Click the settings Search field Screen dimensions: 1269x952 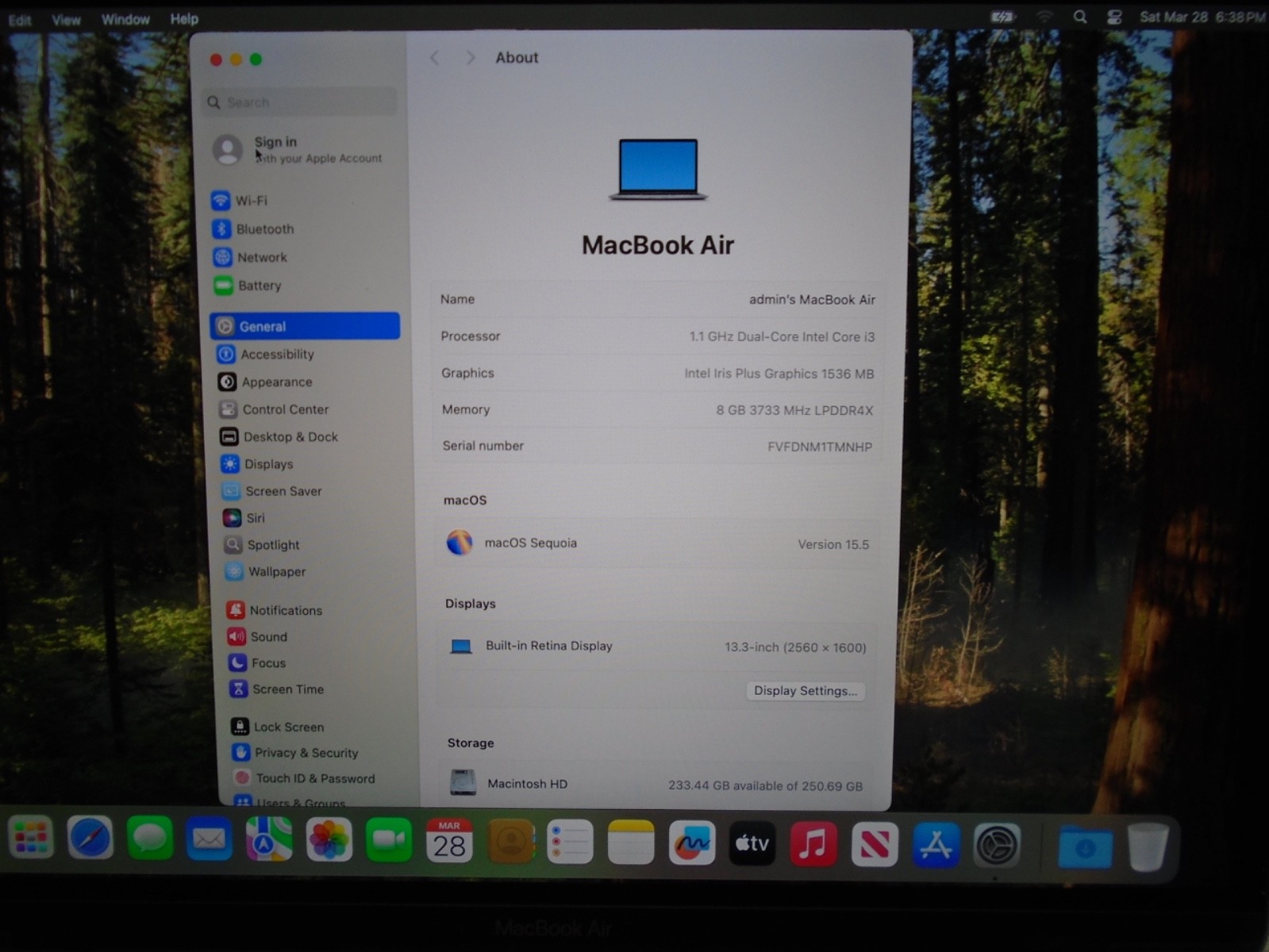pos(300,102)
